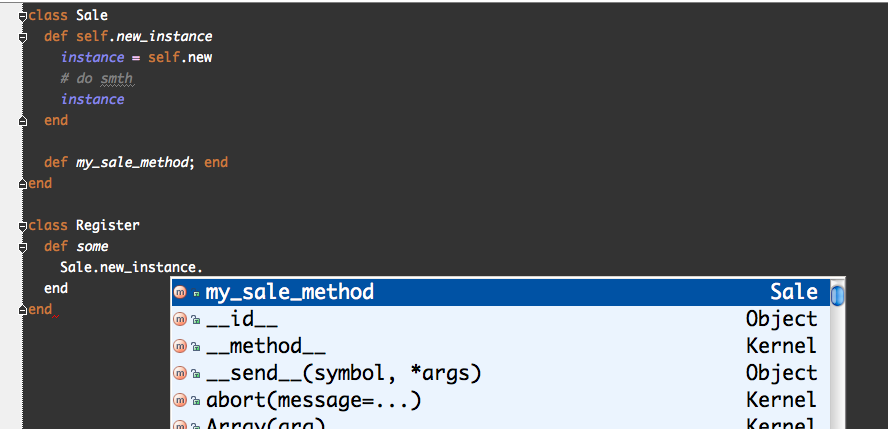Click the public visibility icon next to my_sale_method
The height and width of the screenshot is (429, 888).
tap(196, 294)
